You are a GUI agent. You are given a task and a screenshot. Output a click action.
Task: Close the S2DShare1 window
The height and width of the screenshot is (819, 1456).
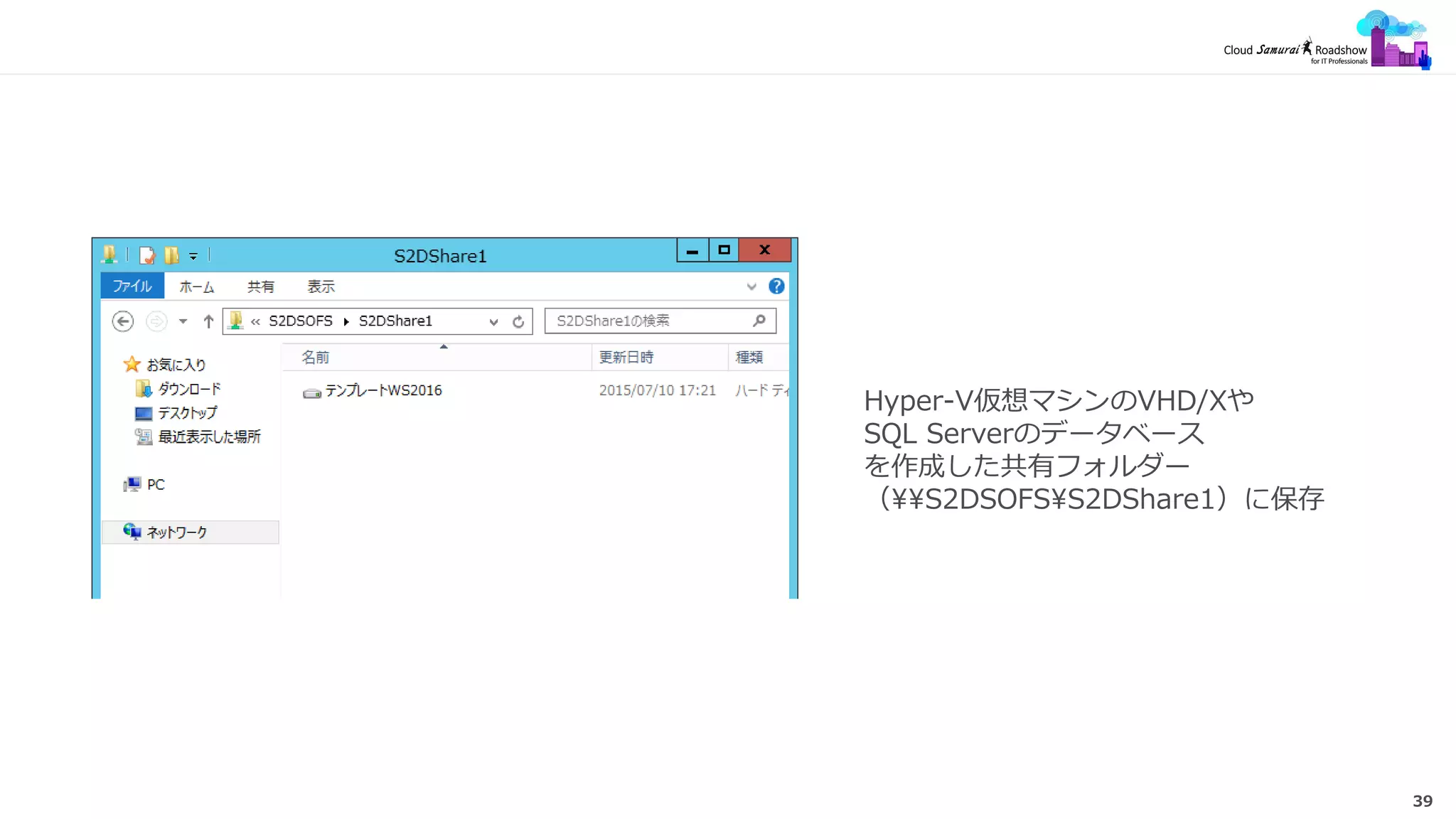(x=765, y=250)
